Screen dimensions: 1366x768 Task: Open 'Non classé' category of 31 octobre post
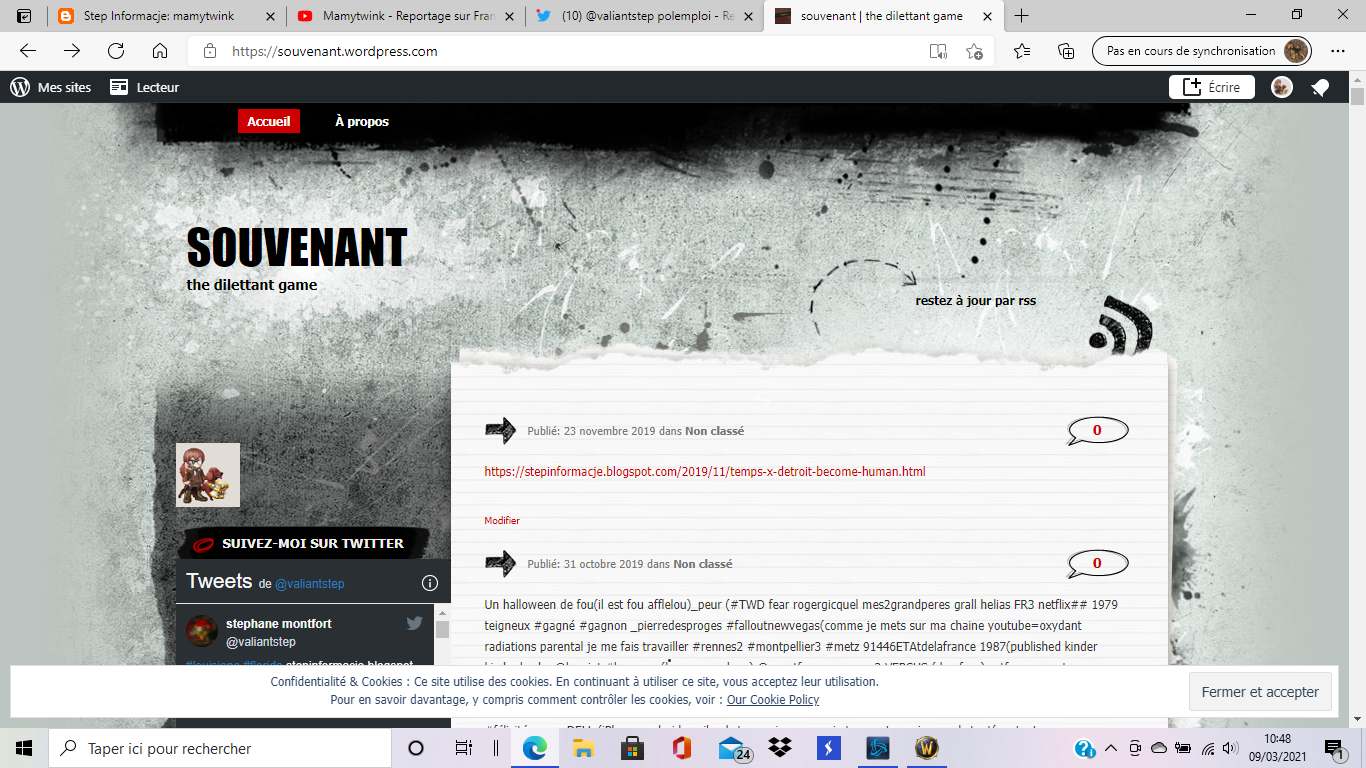(x=703, y=564)
